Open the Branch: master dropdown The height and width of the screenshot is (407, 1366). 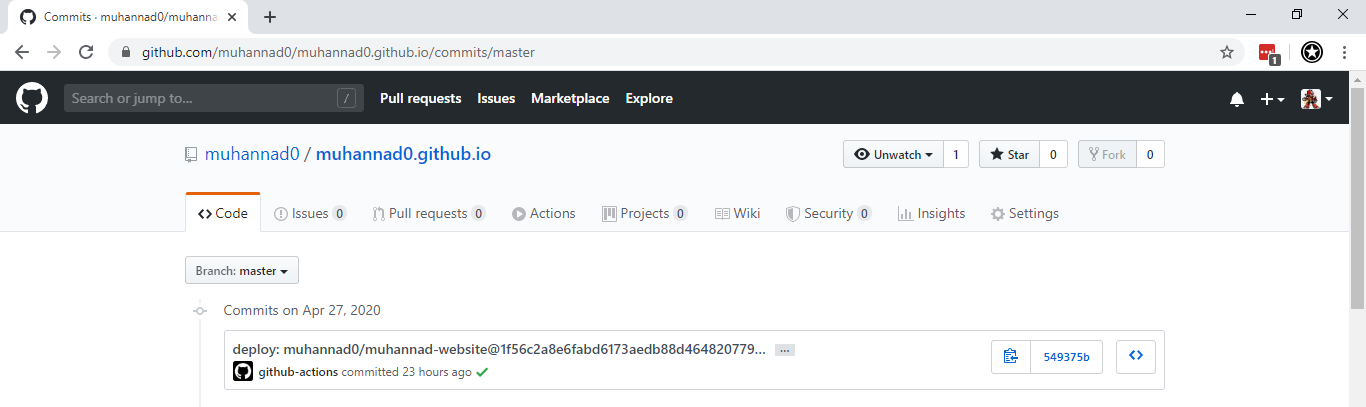pos(242,271)
